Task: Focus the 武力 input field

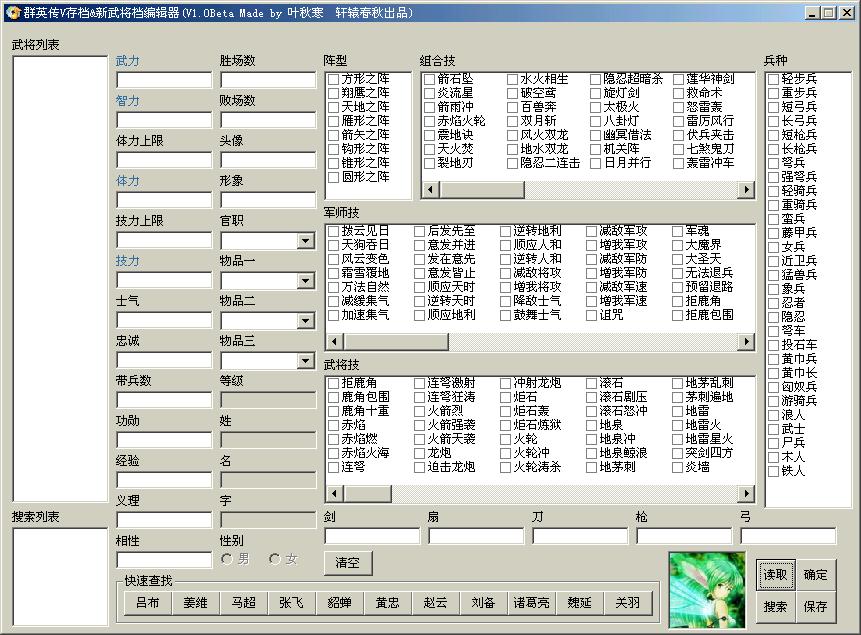Action: pyautogui.click(x=163, y=80)
